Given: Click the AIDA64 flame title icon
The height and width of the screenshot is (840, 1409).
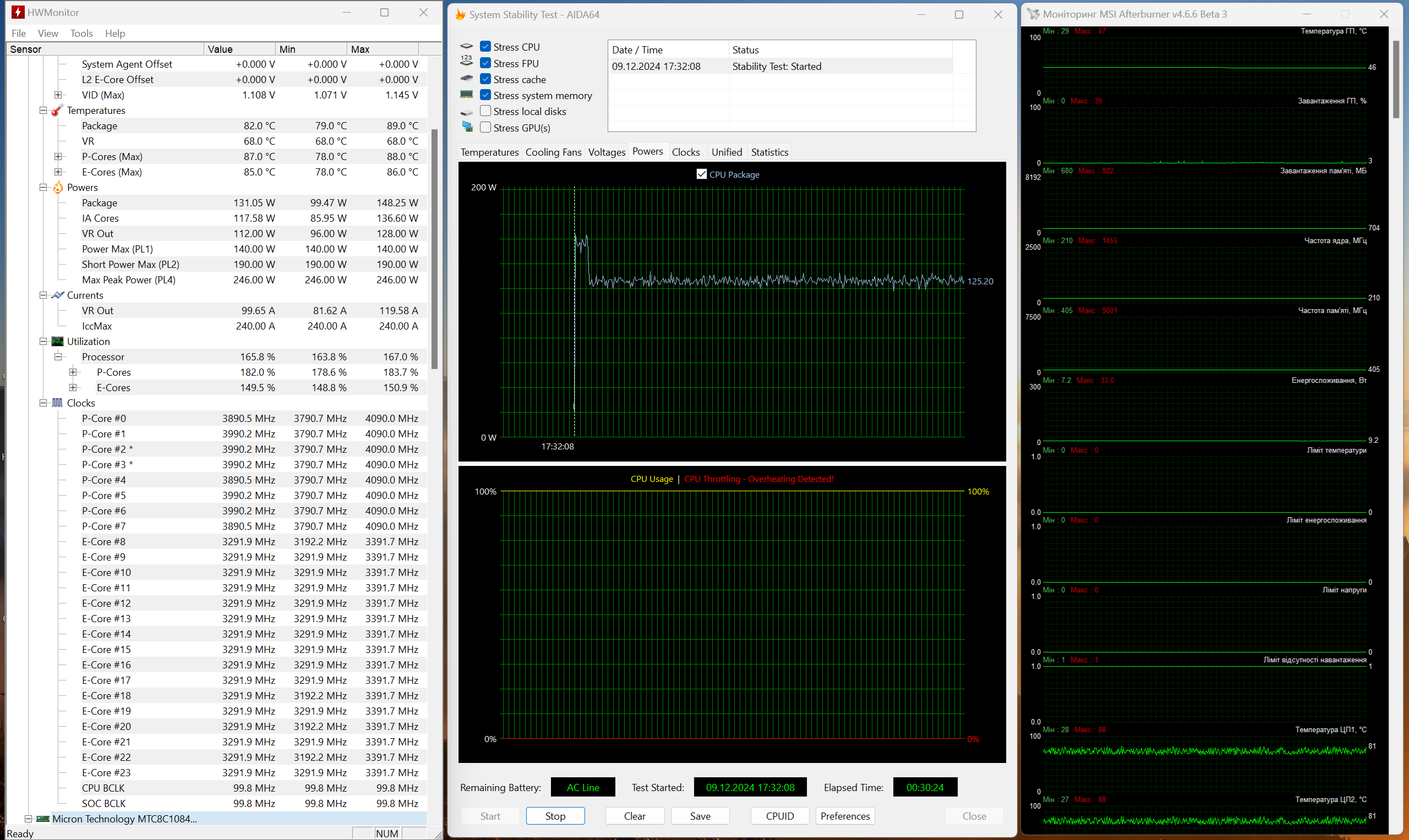Looking at the screenshot, I should [x=461, y=15].
